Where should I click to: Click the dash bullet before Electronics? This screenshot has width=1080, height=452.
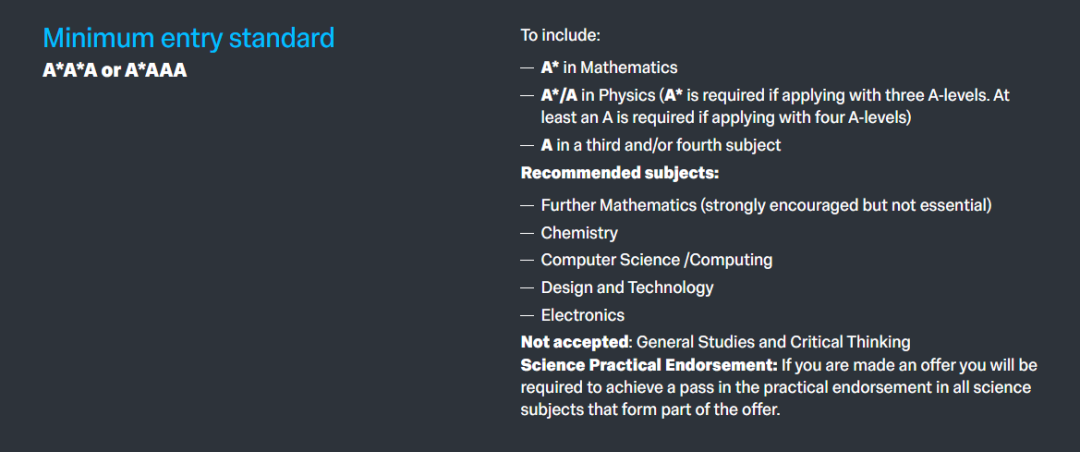(527, 315)
